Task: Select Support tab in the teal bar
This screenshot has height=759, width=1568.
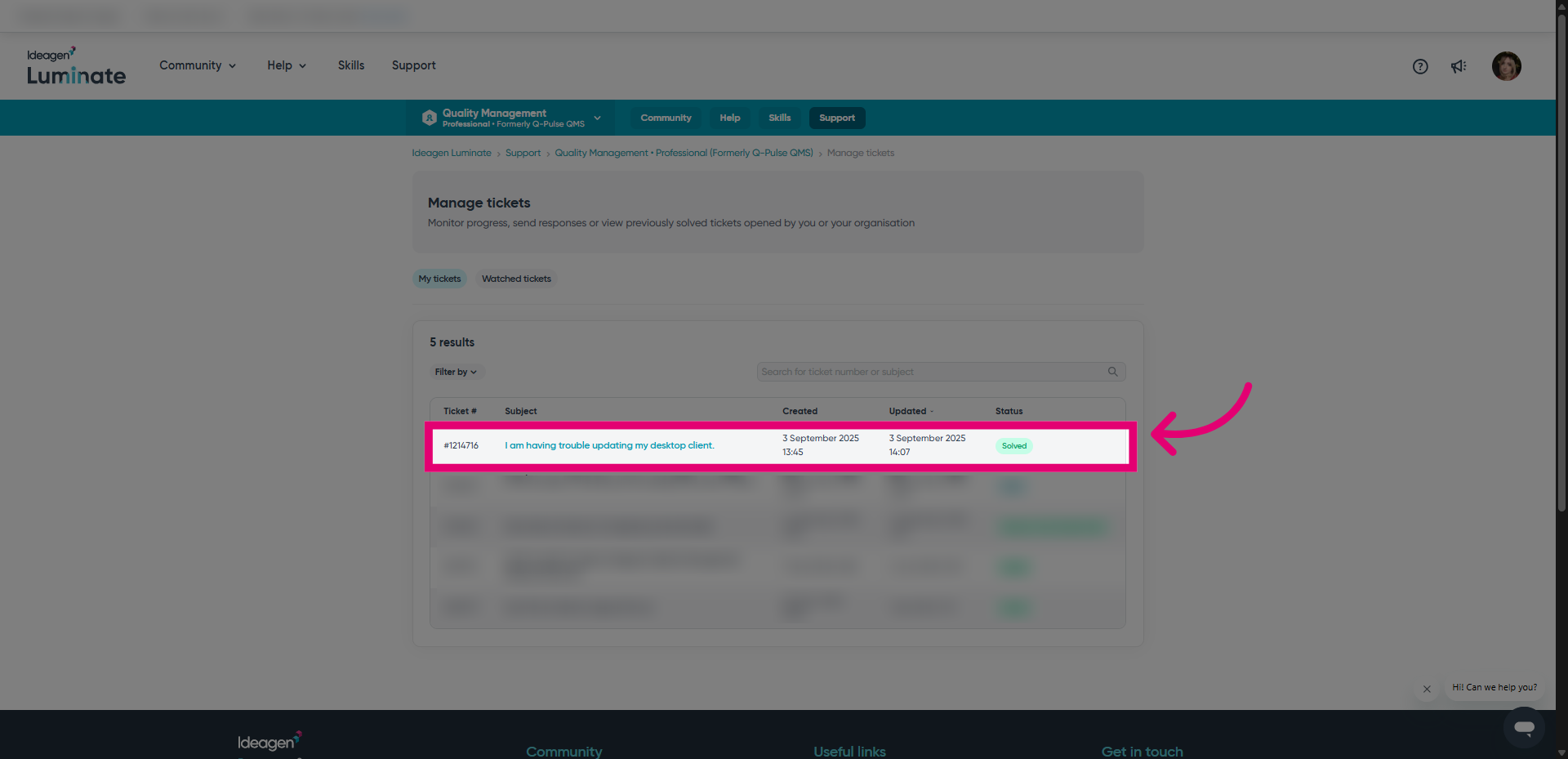Action: coord(837,118)
